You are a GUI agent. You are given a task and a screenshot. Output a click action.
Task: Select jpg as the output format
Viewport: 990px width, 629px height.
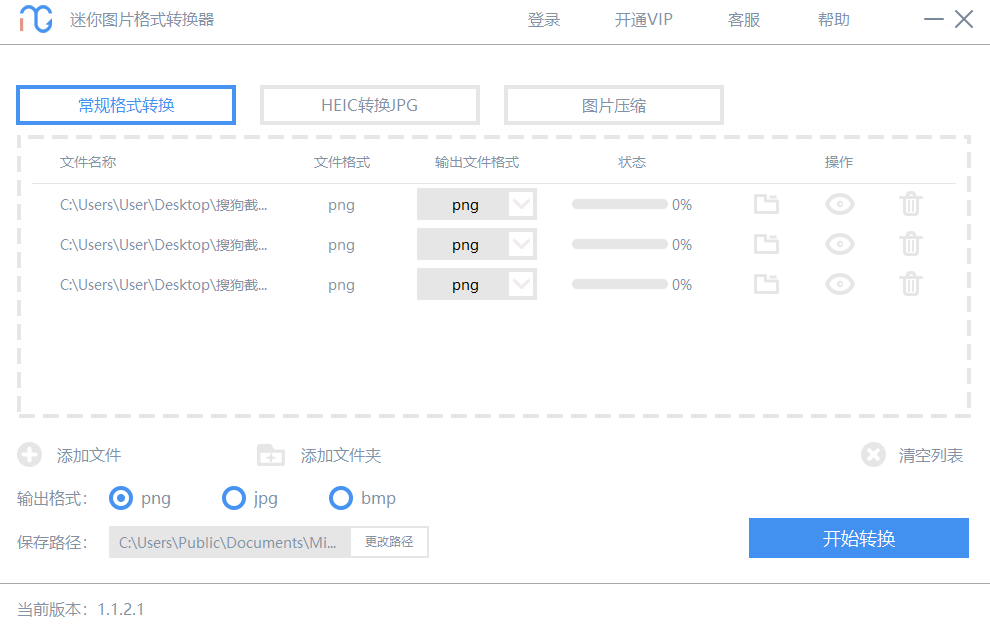point(235,498)
